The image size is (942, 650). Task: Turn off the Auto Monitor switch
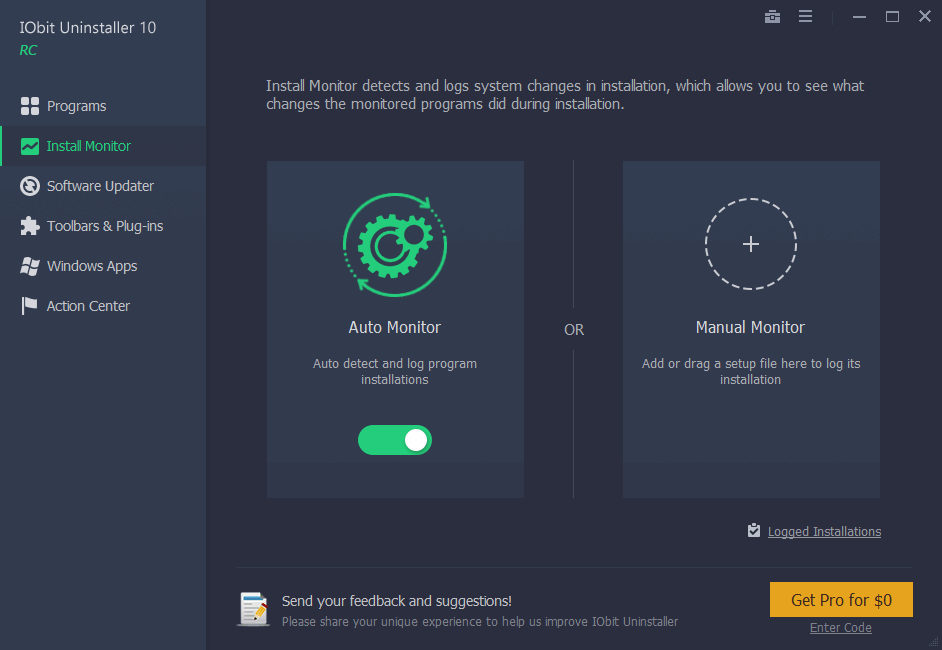pyautogui.click(x=395, y=440)
